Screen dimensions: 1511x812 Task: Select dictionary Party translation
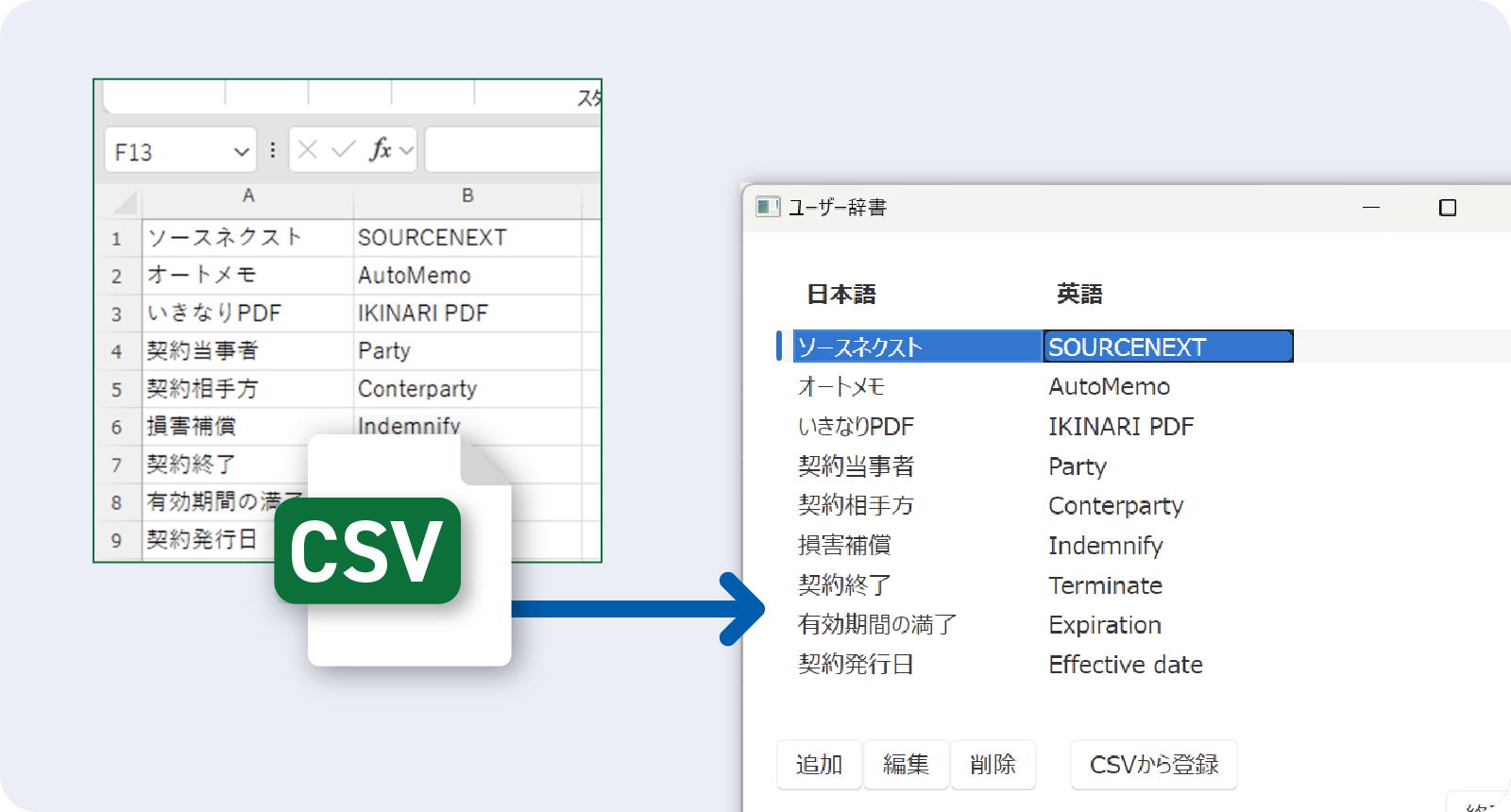click(1078, 467)
